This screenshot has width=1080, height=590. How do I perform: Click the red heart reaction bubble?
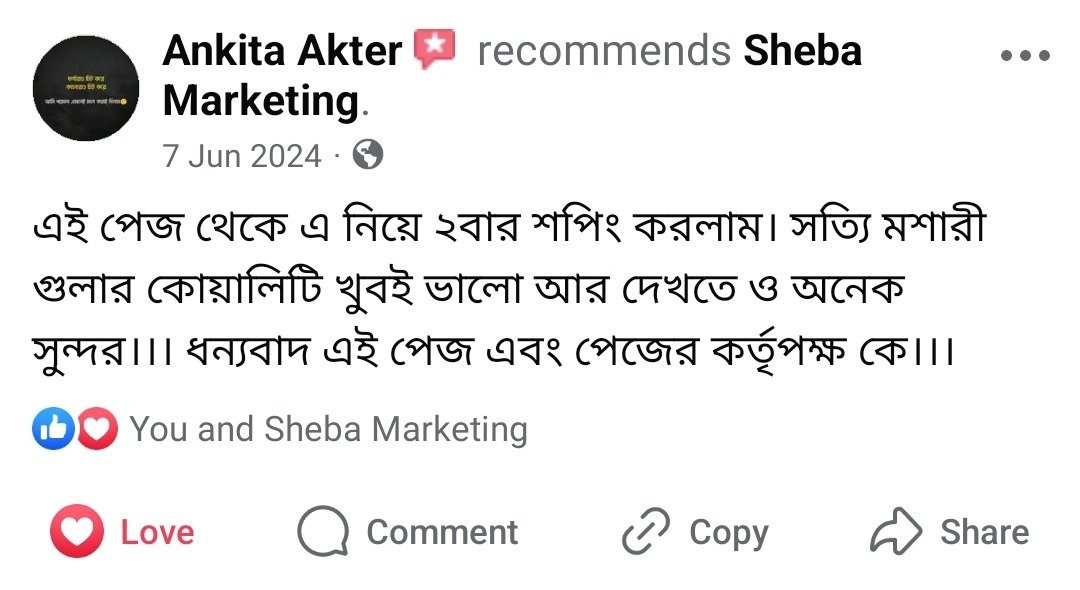[x=96, y=429]
